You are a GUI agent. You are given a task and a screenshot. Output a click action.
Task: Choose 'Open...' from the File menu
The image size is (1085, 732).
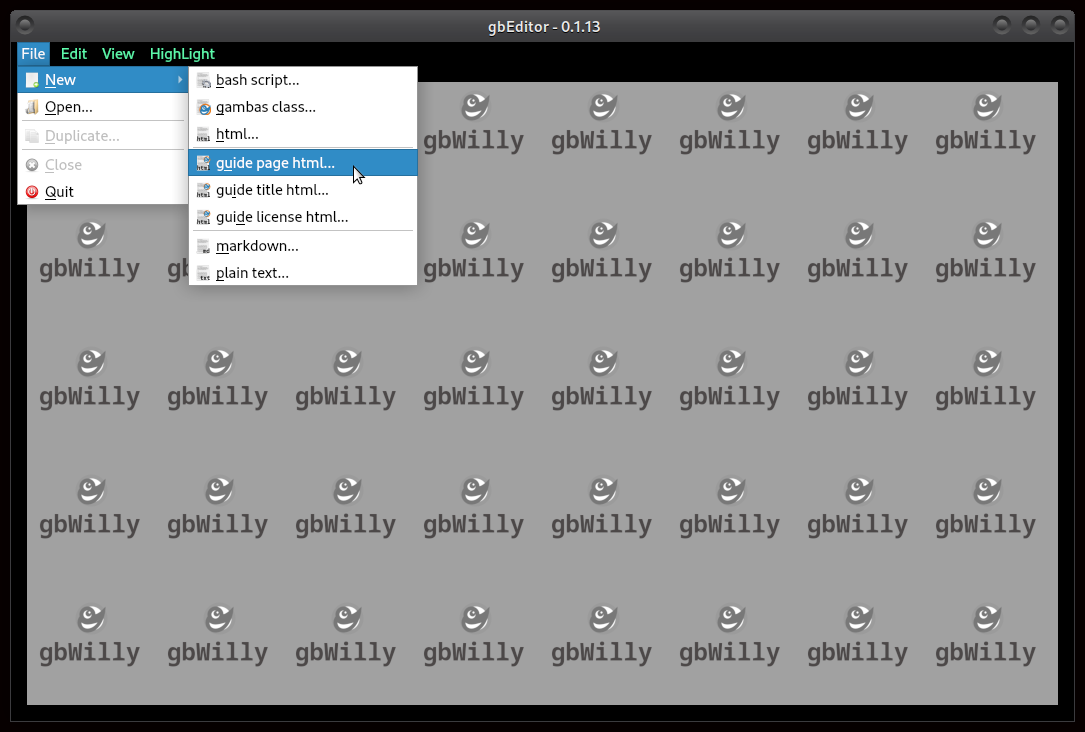(68, 107)
